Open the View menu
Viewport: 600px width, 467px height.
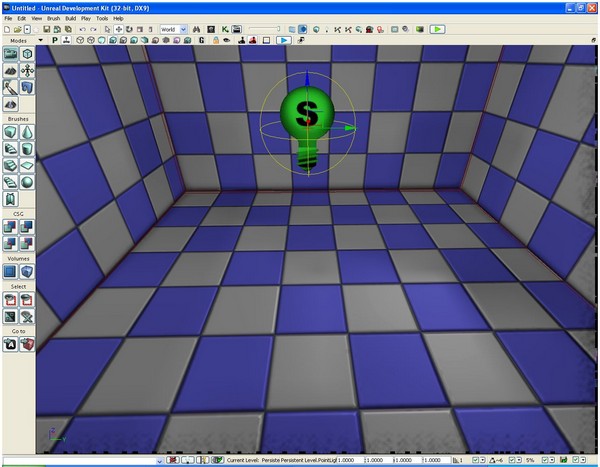(x=37, y=18)
